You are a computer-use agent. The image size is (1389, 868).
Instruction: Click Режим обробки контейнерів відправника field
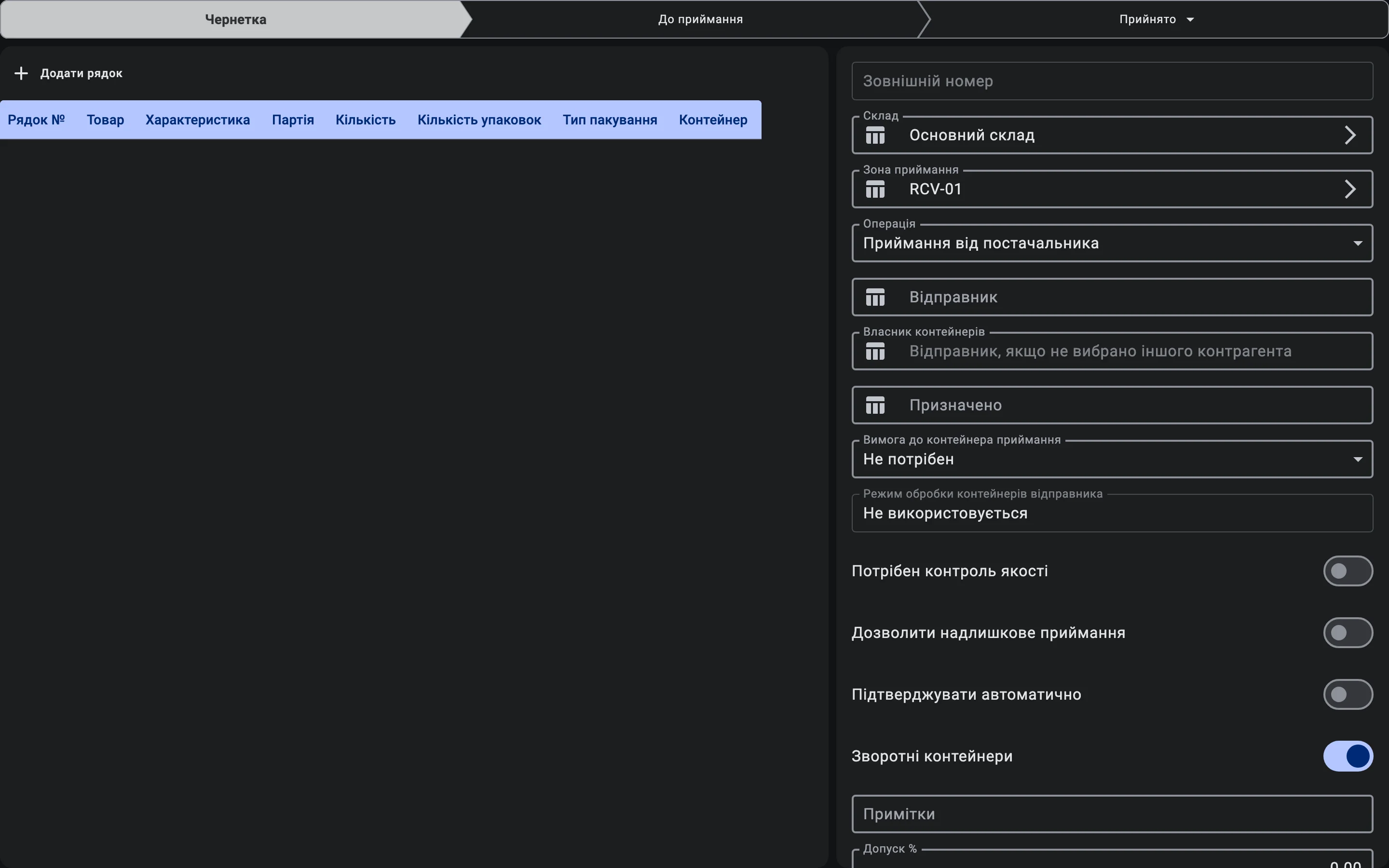[1112, 513]
